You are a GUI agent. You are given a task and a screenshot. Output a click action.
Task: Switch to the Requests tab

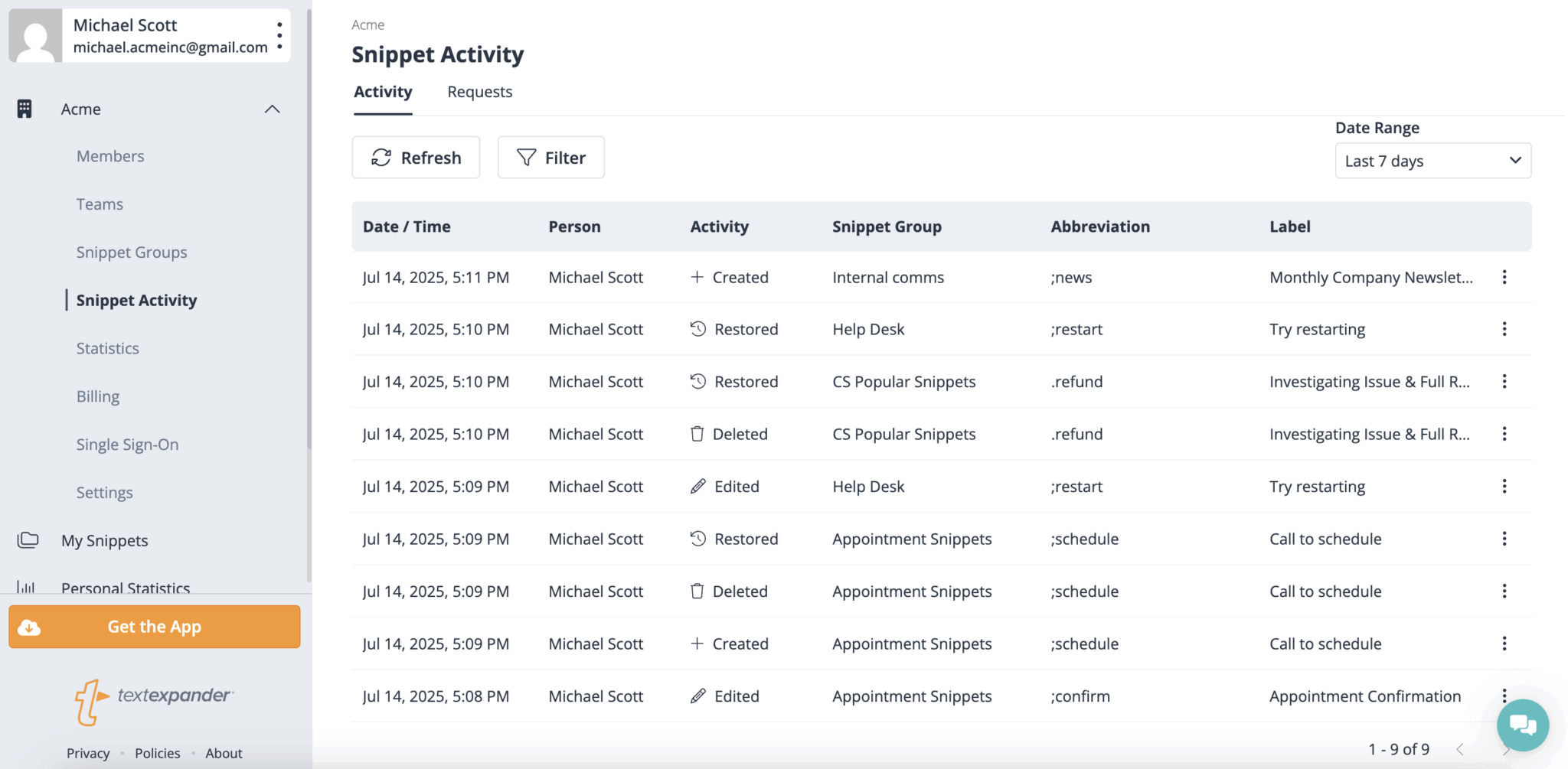(479, 92)
